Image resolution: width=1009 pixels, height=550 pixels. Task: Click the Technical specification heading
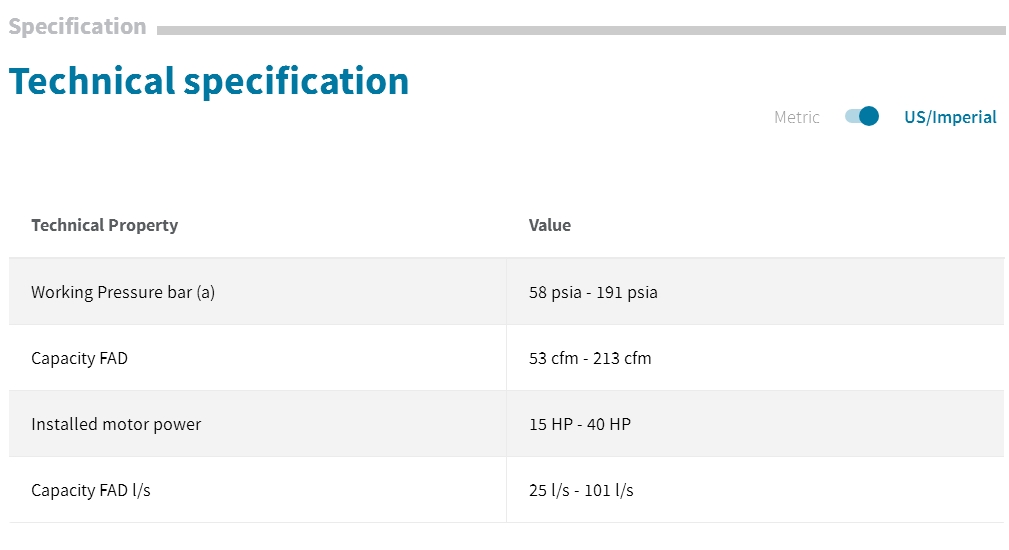[x=208, y=82]
